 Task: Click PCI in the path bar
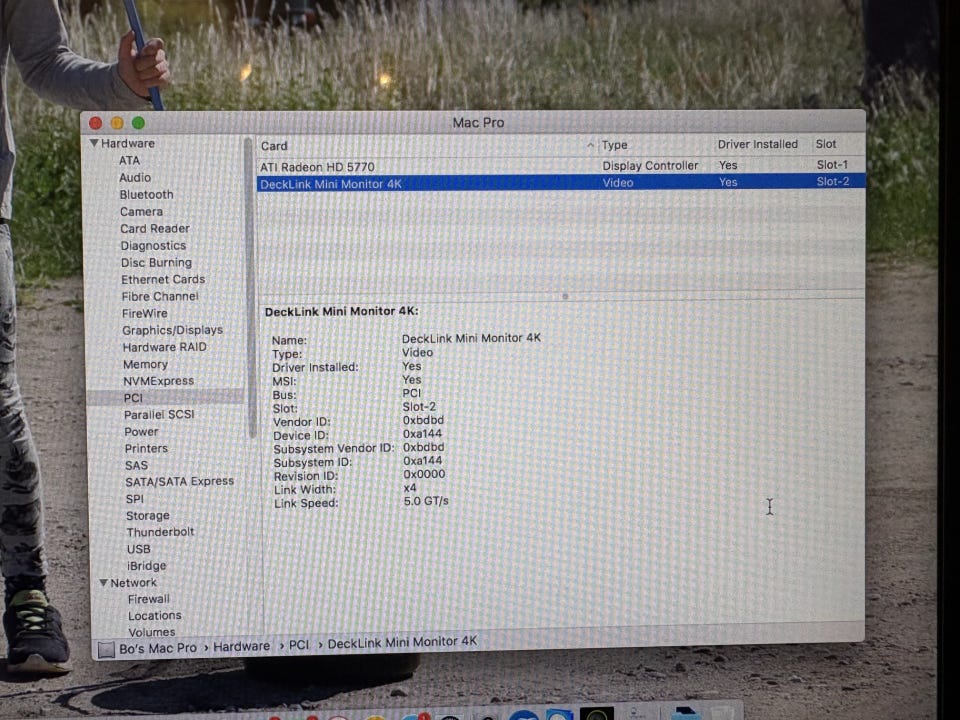[299, 645]
